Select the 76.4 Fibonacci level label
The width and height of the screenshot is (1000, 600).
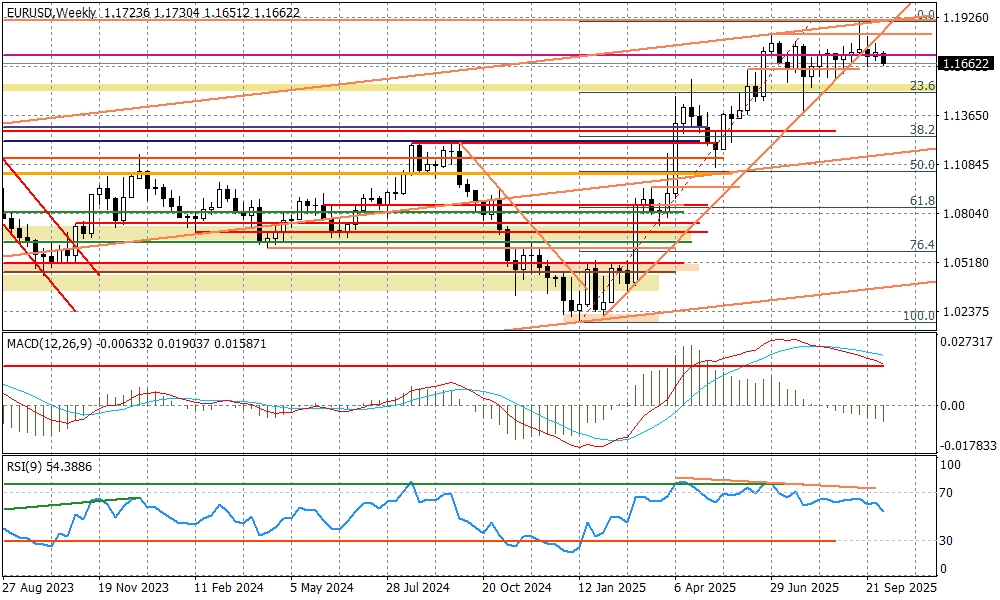pyautogui.click(x=921, y=245)
